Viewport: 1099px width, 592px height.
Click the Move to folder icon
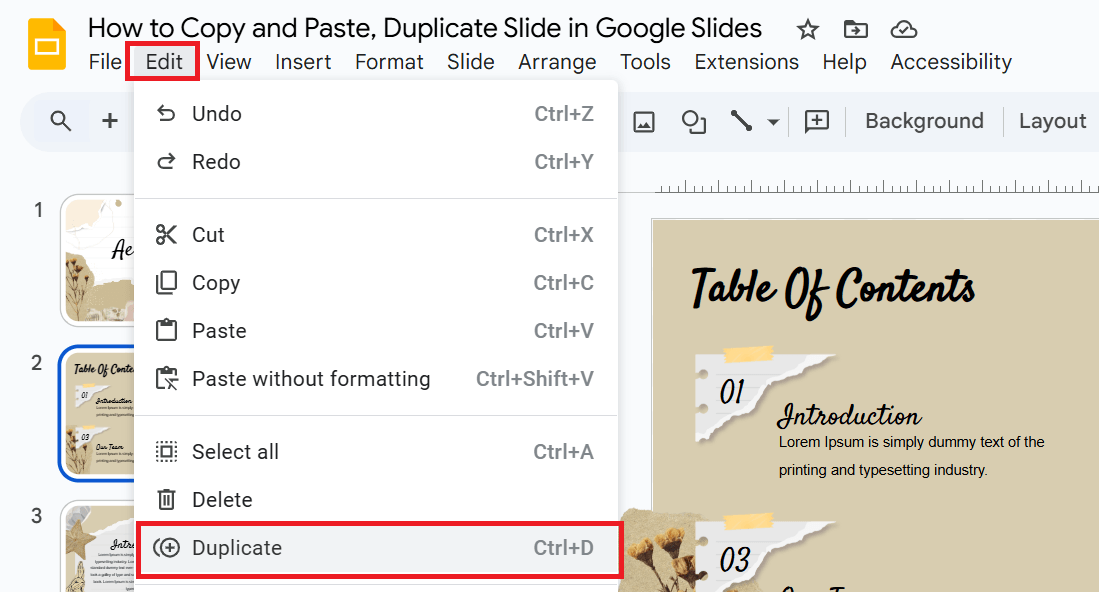click(x=855, y=30)
